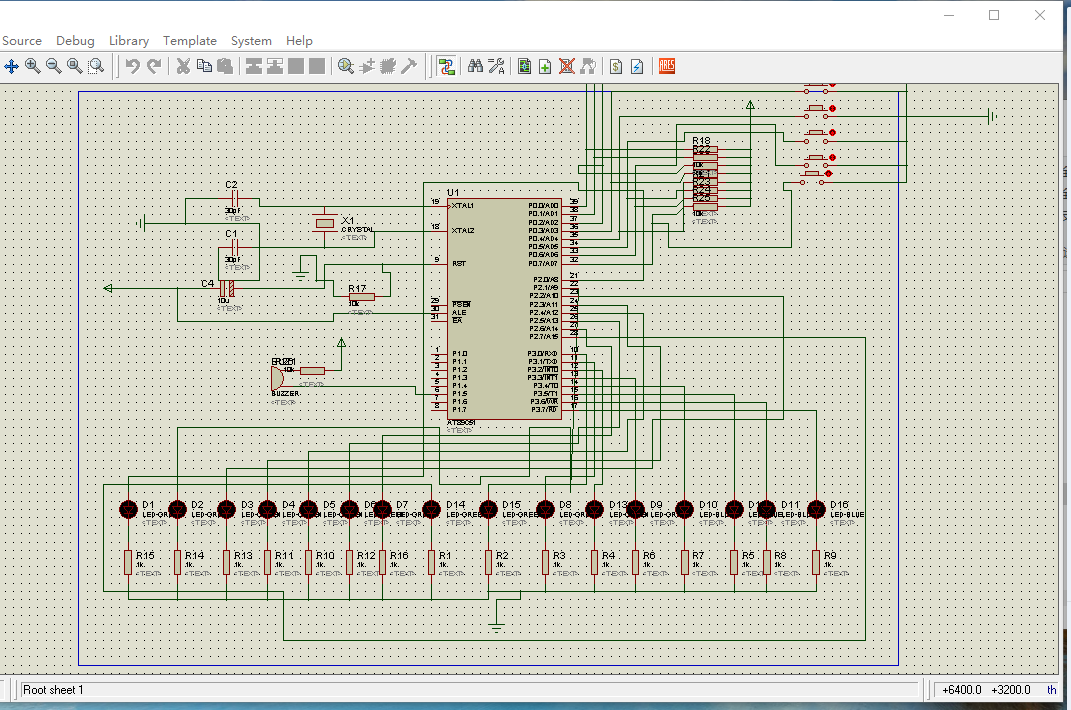
Task: Click the +6400.0 coordinate readout
Action: [x=962, y=689]
